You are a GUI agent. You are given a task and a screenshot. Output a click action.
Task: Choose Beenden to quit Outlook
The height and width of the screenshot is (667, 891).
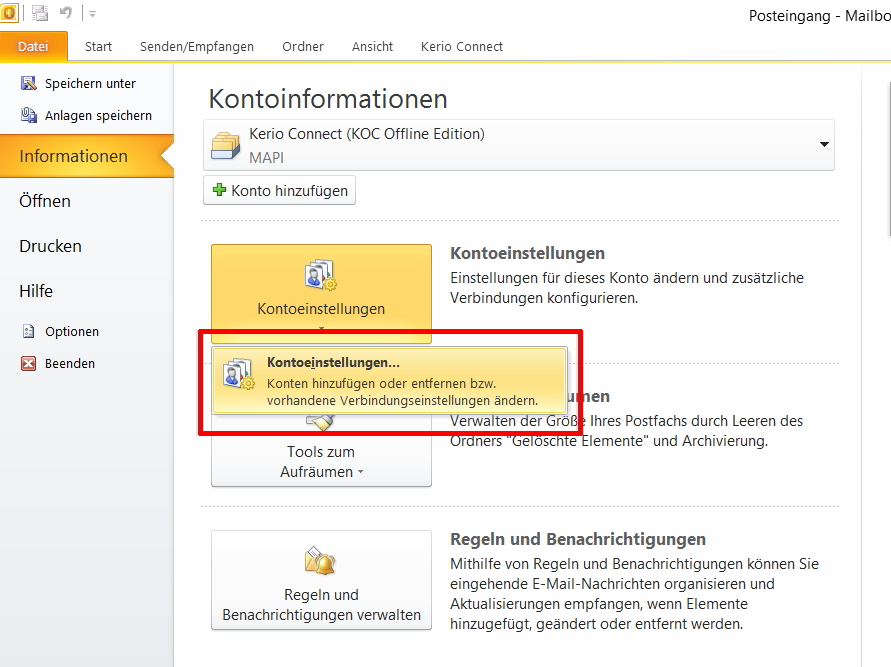[x=86, y=363]
